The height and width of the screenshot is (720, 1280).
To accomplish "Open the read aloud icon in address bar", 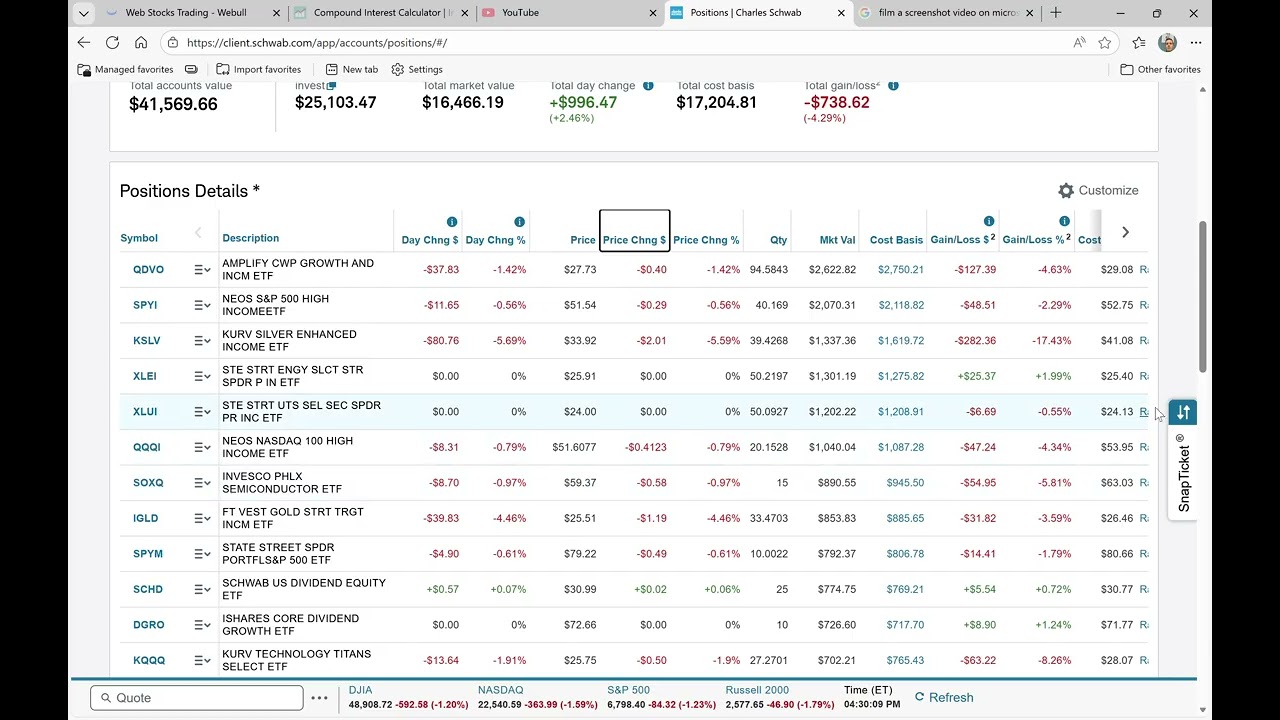I will click(x=1079, y=43).
